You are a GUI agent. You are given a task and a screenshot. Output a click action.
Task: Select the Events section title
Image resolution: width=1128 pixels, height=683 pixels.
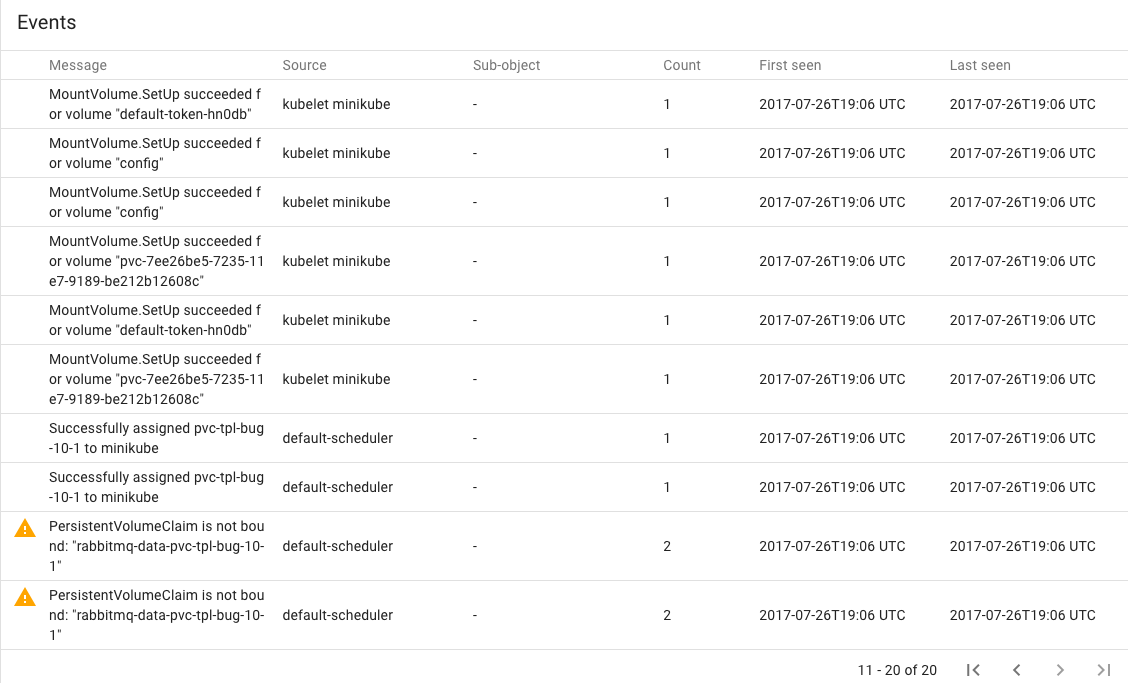tap(47, 22)
